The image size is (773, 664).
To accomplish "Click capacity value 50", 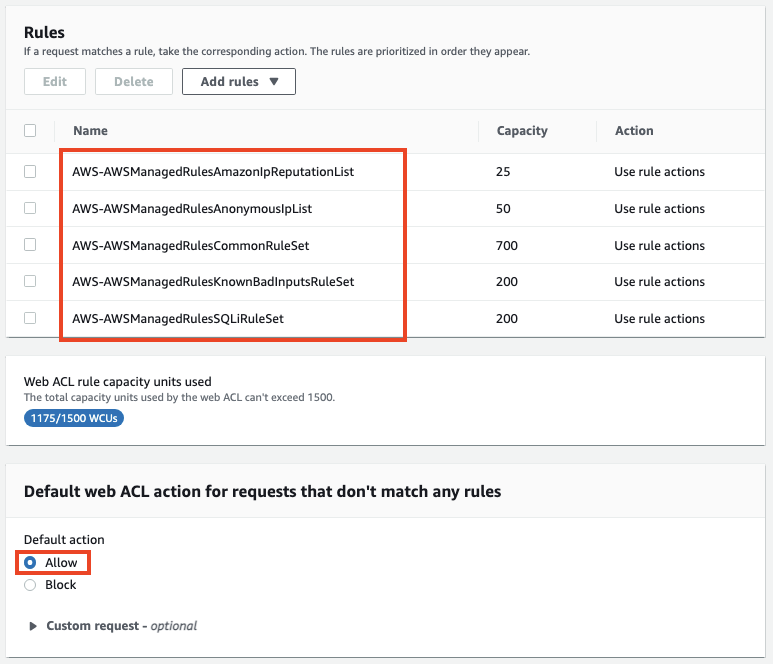I will coord(503,209).
